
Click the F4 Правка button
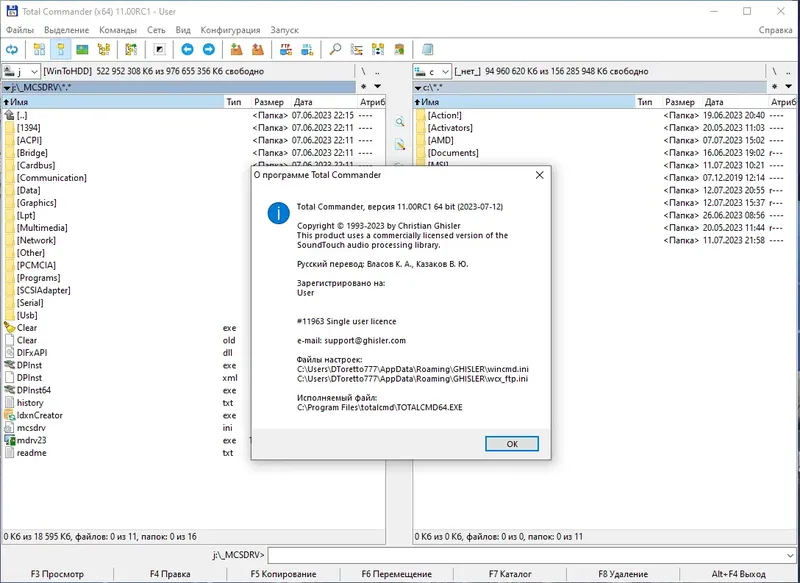point(170,574)
